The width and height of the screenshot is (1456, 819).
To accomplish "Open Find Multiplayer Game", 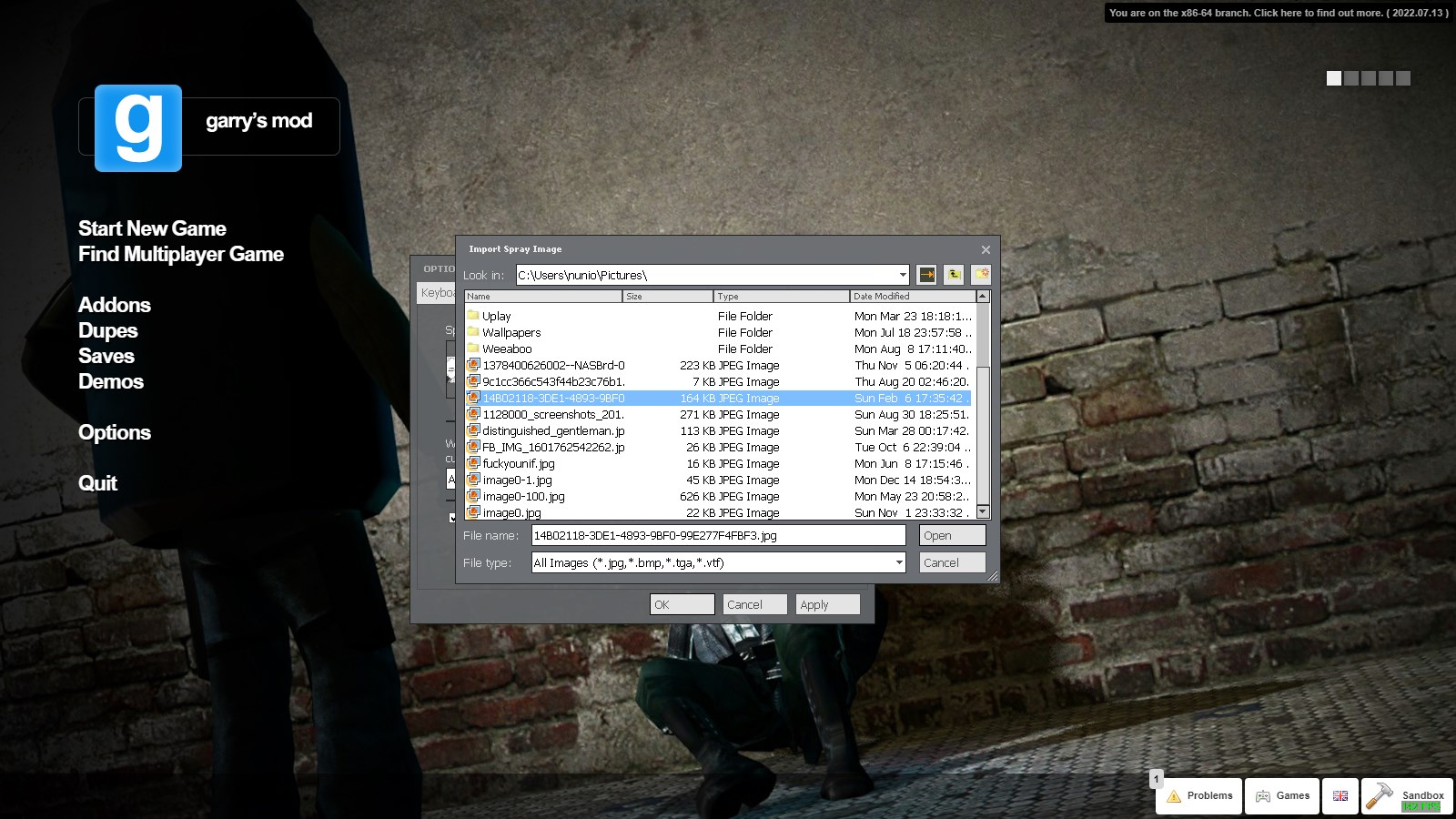I will click(181, 254).
